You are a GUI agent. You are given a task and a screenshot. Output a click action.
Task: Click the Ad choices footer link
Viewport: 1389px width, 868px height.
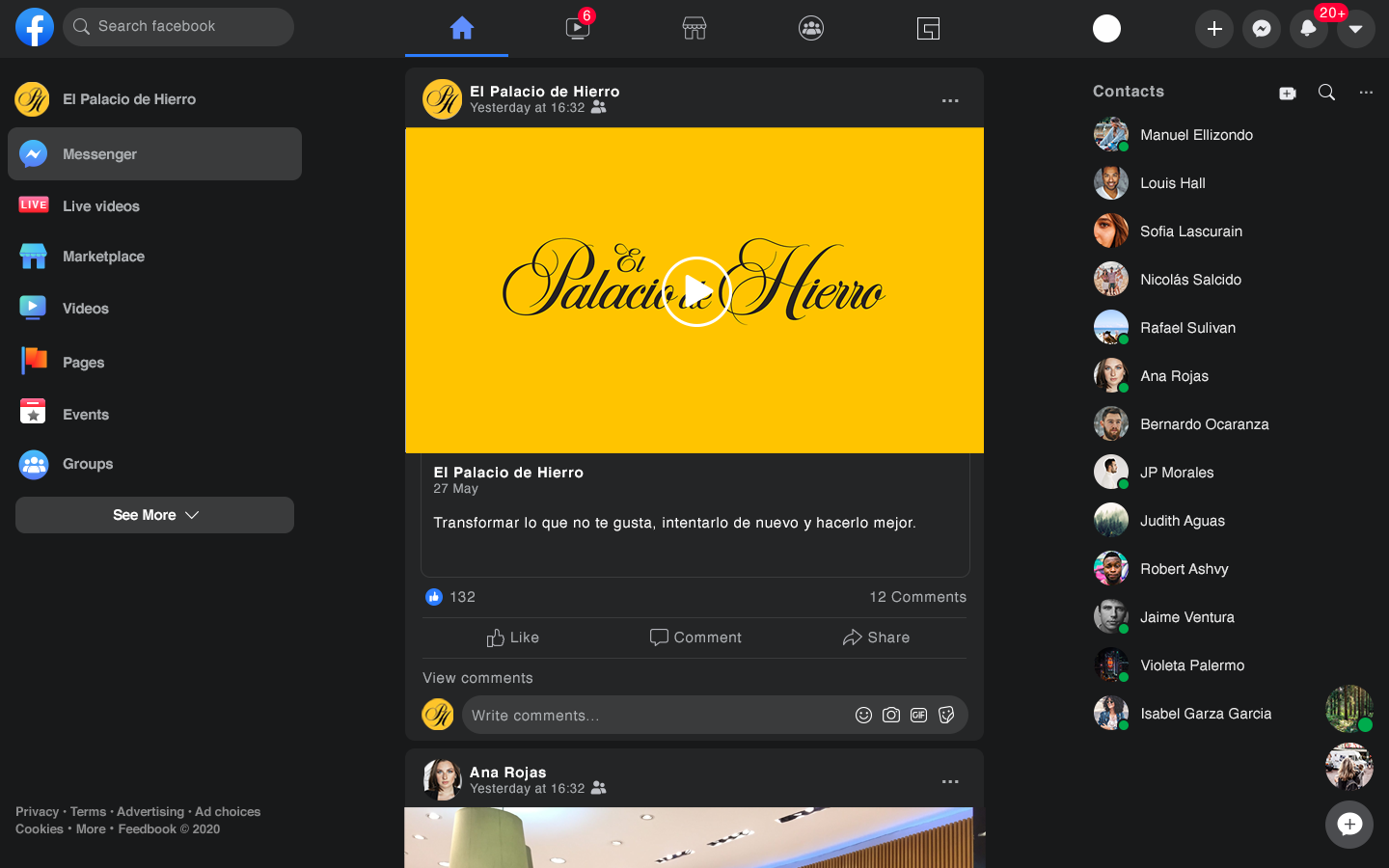click(228, 812)
